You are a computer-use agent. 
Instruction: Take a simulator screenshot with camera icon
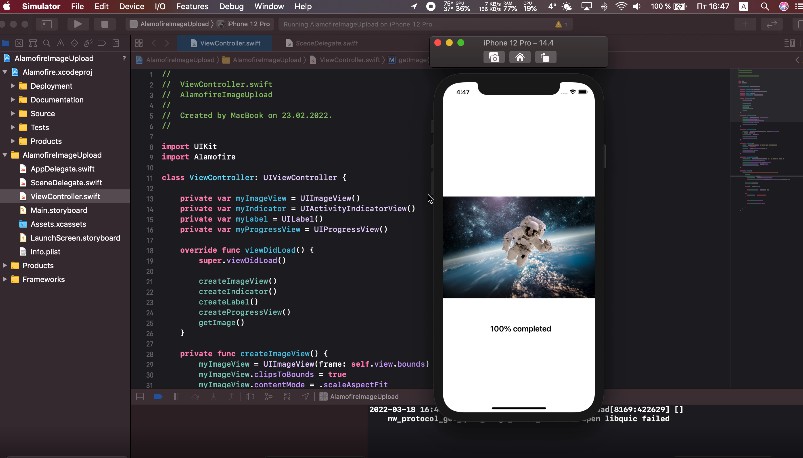point(494,57)
